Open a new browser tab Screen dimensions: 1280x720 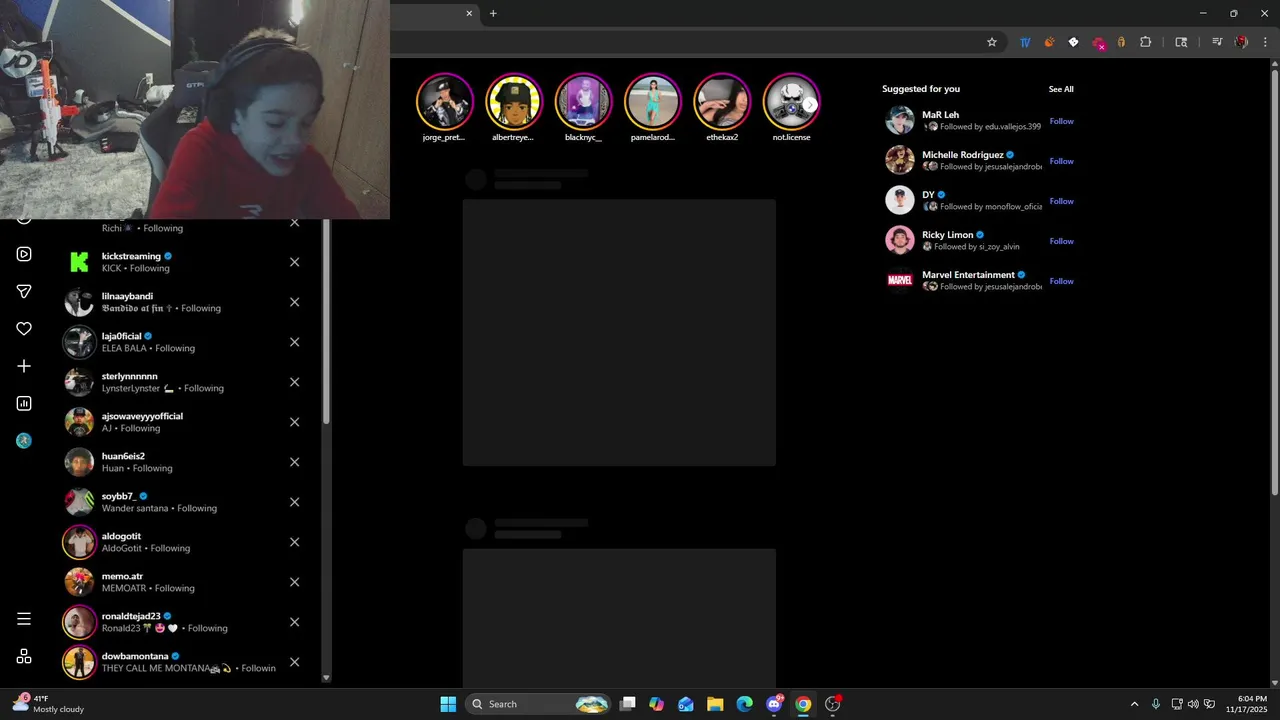(493, 13)
